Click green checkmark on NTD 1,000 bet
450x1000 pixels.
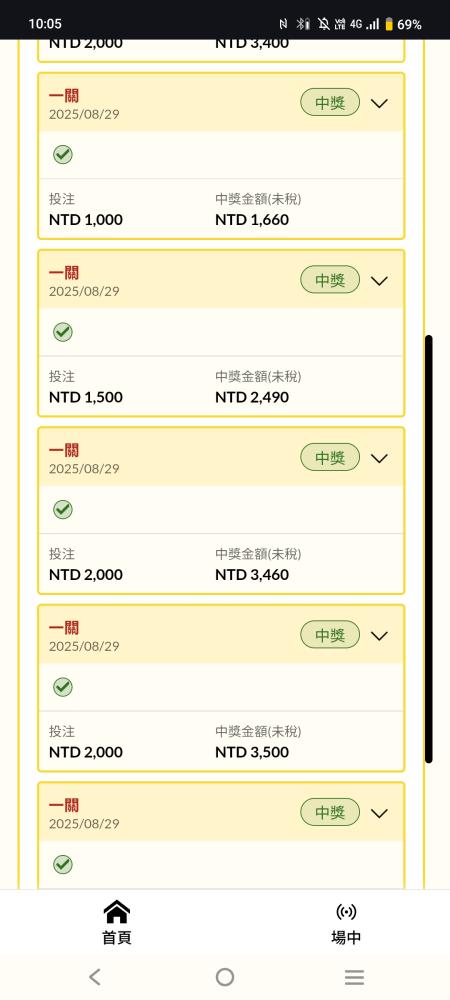pyautogui.click(x=62, y=154)
